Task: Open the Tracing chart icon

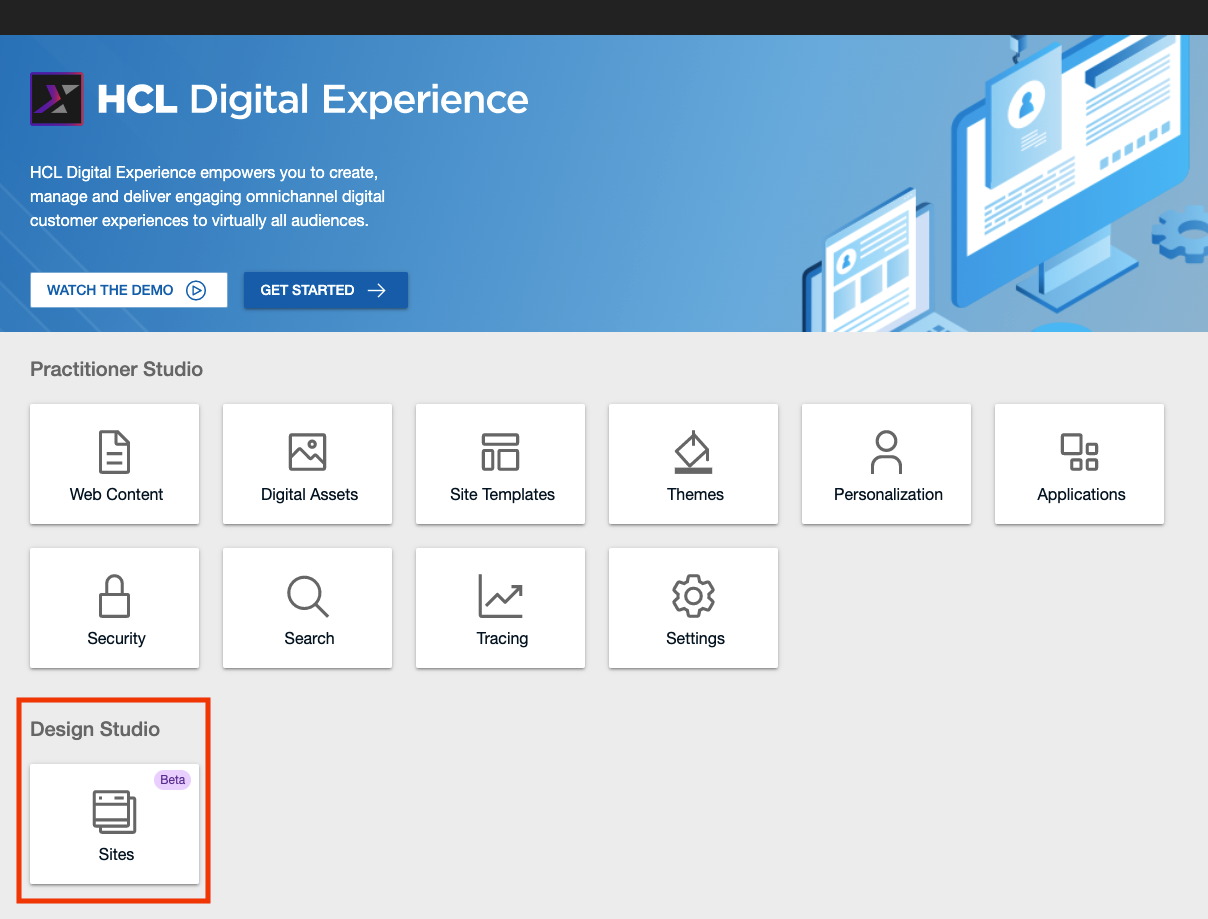Action: 500,596
